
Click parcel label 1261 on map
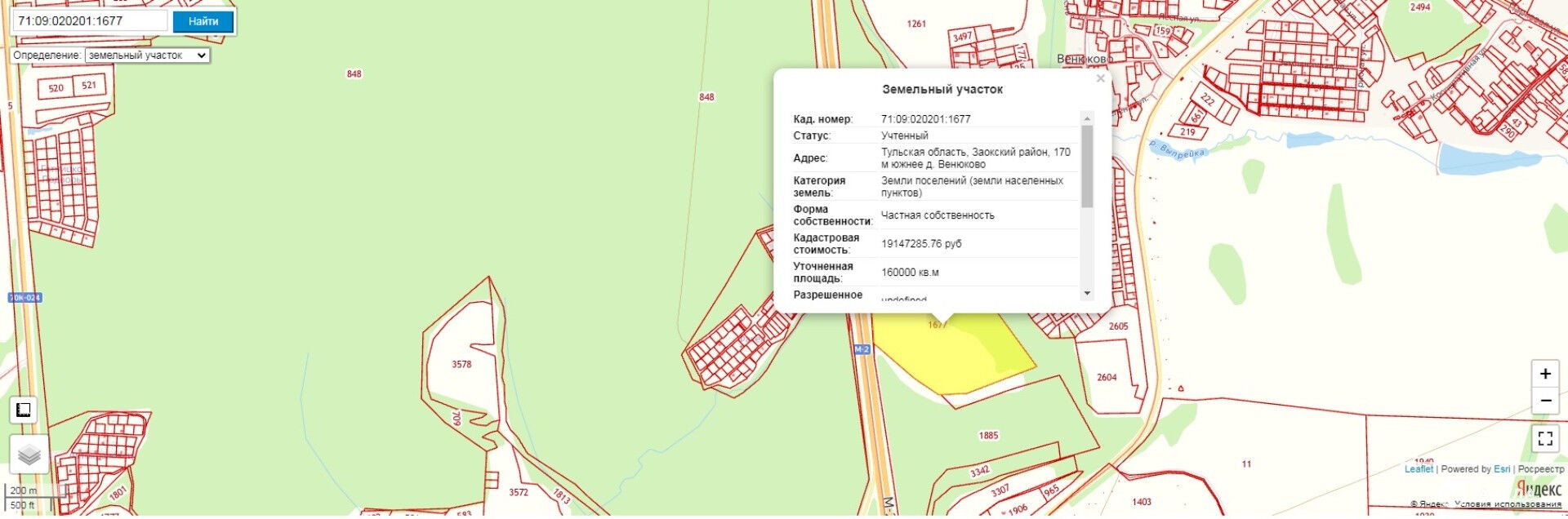(x=916, y=24)
